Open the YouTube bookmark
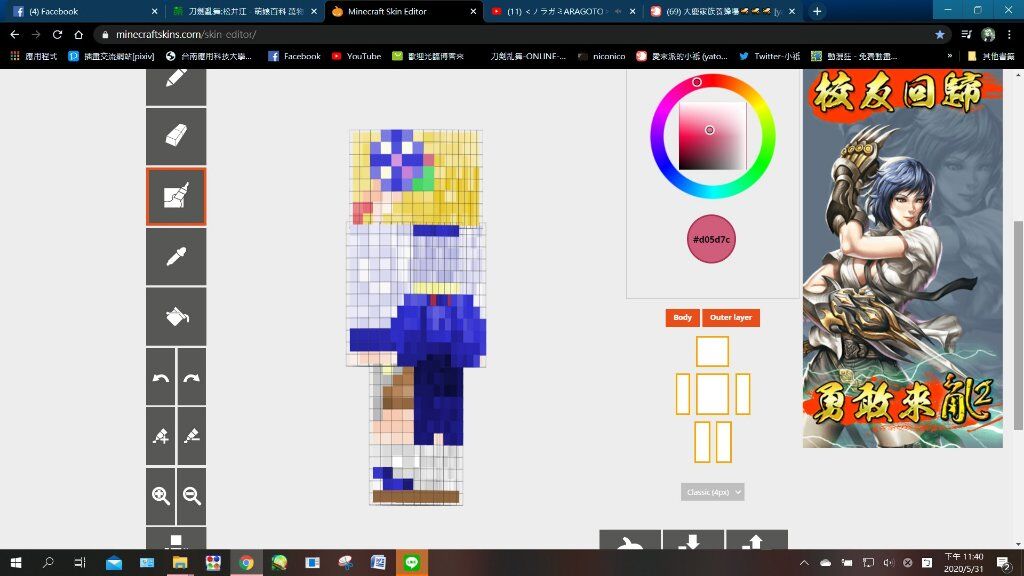Screen dimensions: 1024x576 tap(357, 56)
